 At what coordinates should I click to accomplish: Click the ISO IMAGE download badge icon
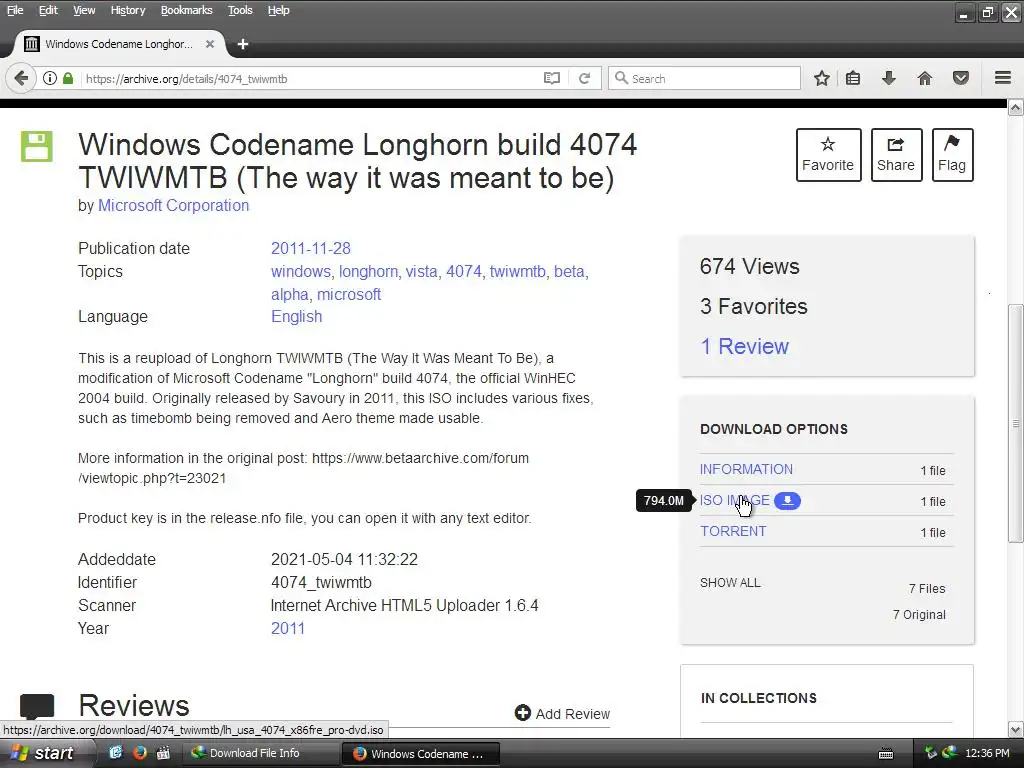(x=788, y=501)
